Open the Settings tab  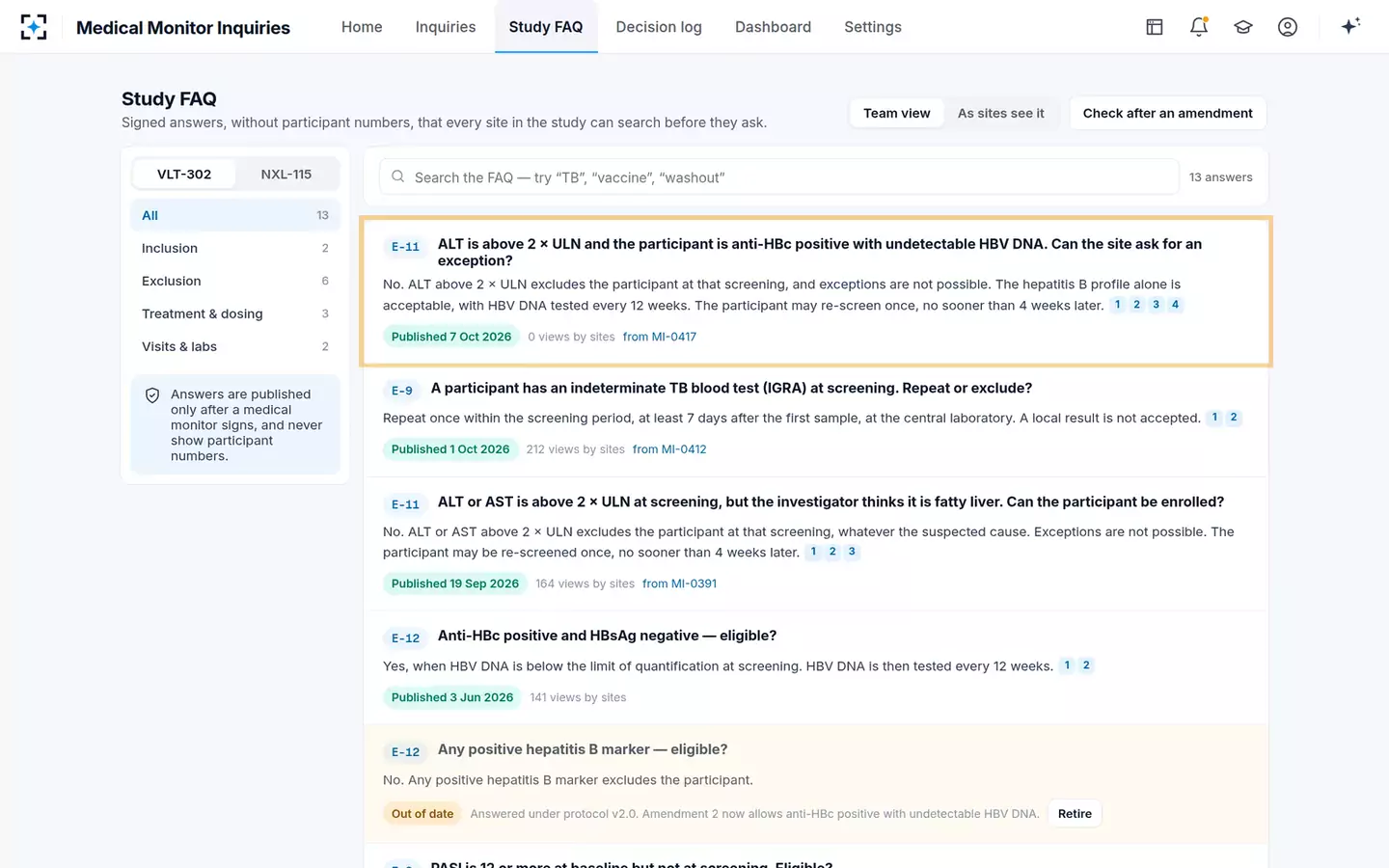873,27
